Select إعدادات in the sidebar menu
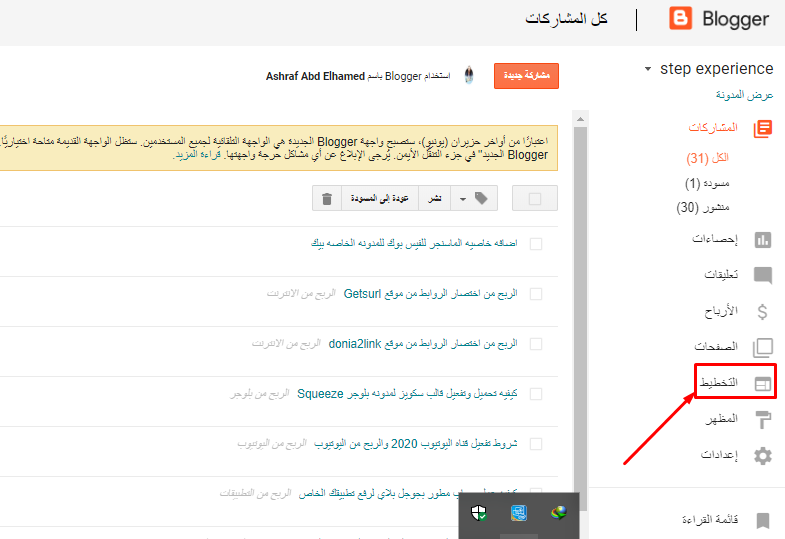The image size is (785, 539). coord(719,454)
